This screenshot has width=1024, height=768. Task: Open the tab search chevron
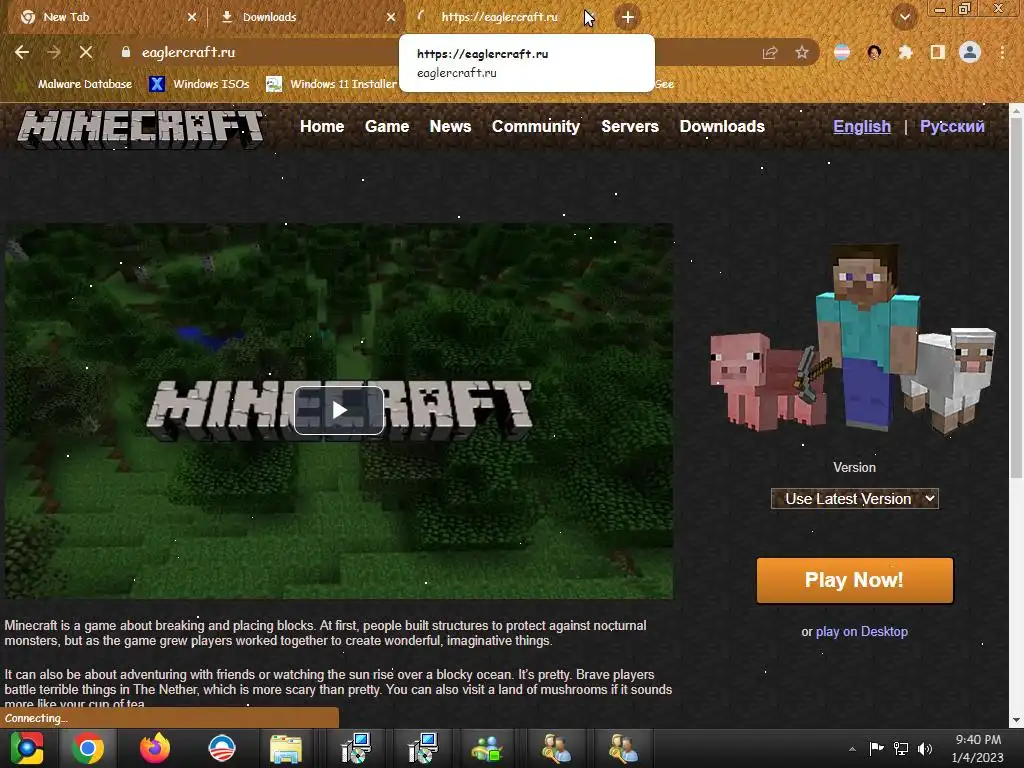click(904, 17)
